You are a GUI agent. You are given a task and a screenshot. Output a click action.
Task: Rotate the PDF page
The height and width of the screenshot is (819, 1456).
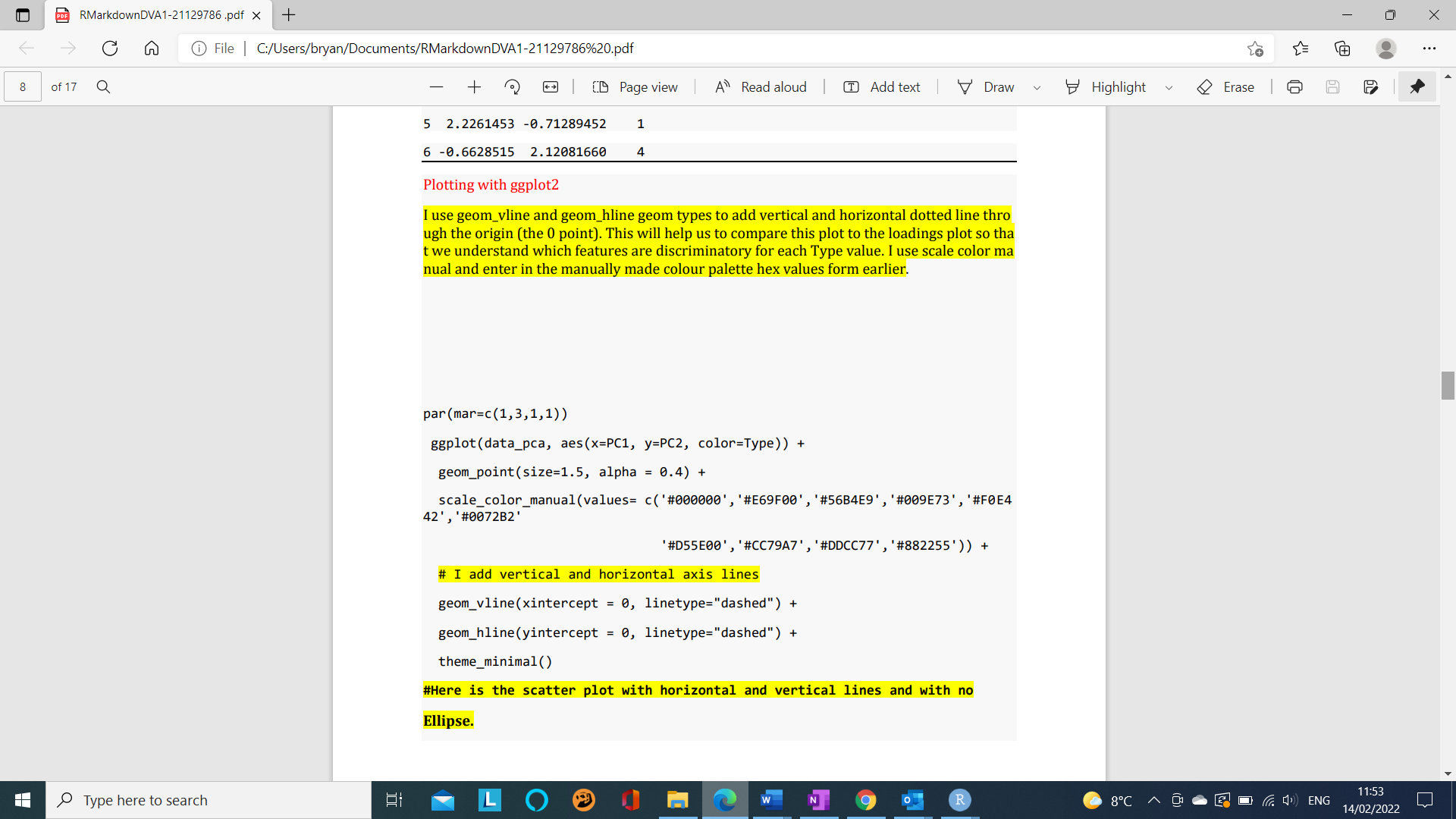click(x=513, y=86)
